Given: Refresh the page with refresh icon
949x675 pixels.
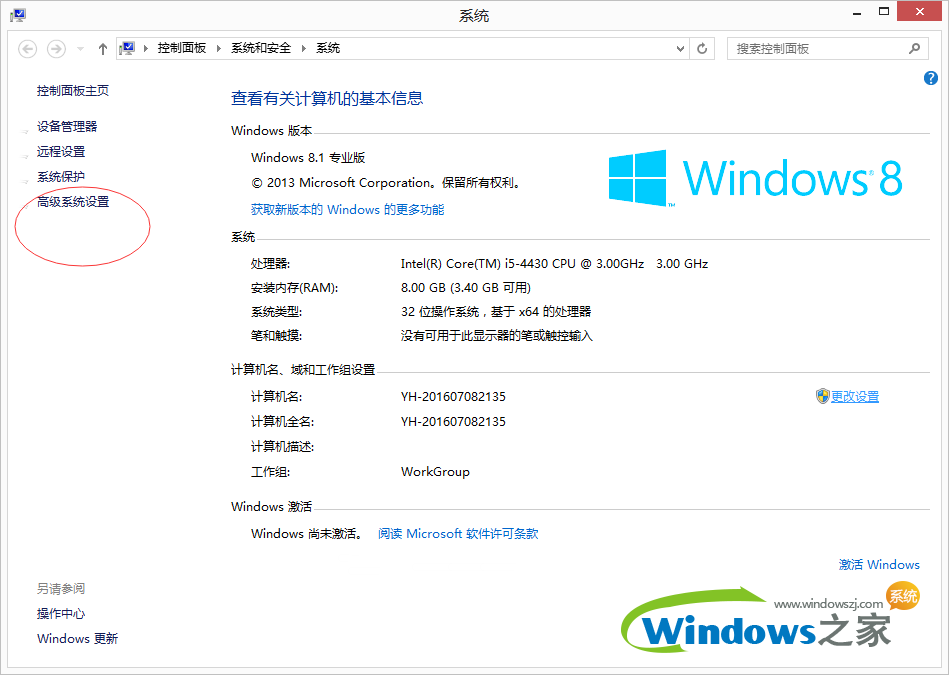Looking at the screenshot, I should point(702,48).
